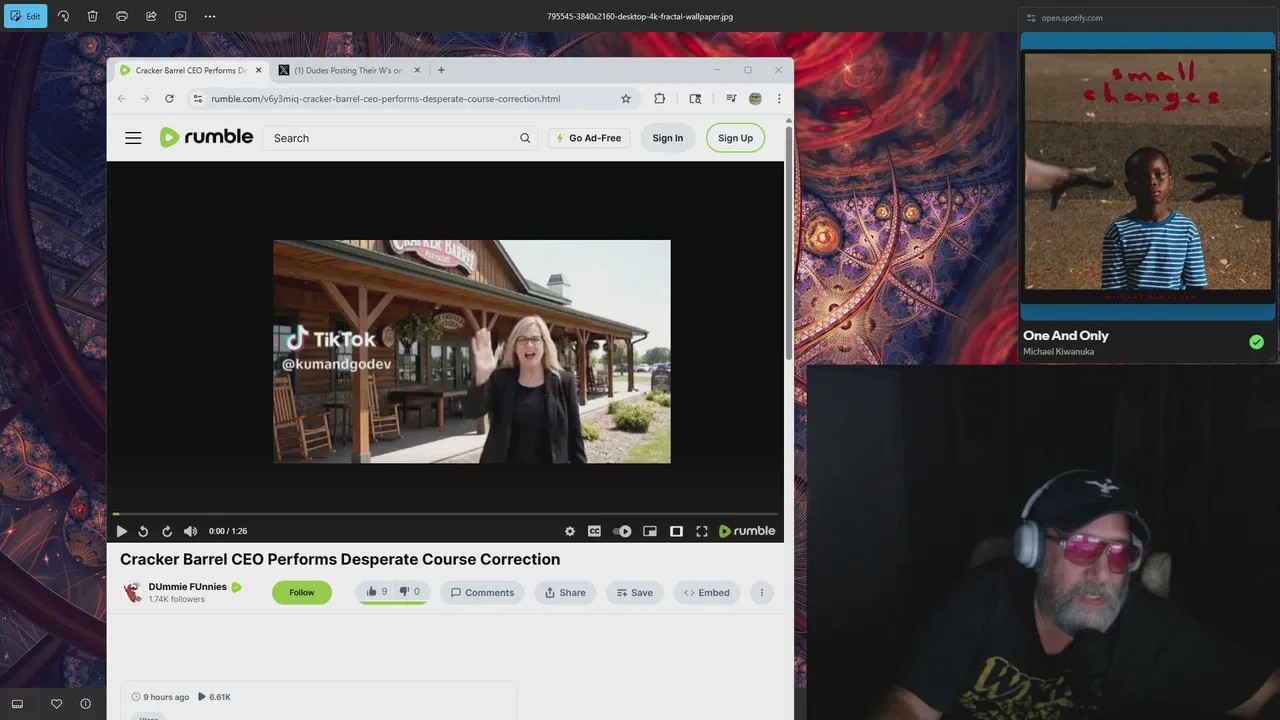This screenshot has width=1280, height=720.
Task: Open a new browser tab
Action: (x=441, y=70)
